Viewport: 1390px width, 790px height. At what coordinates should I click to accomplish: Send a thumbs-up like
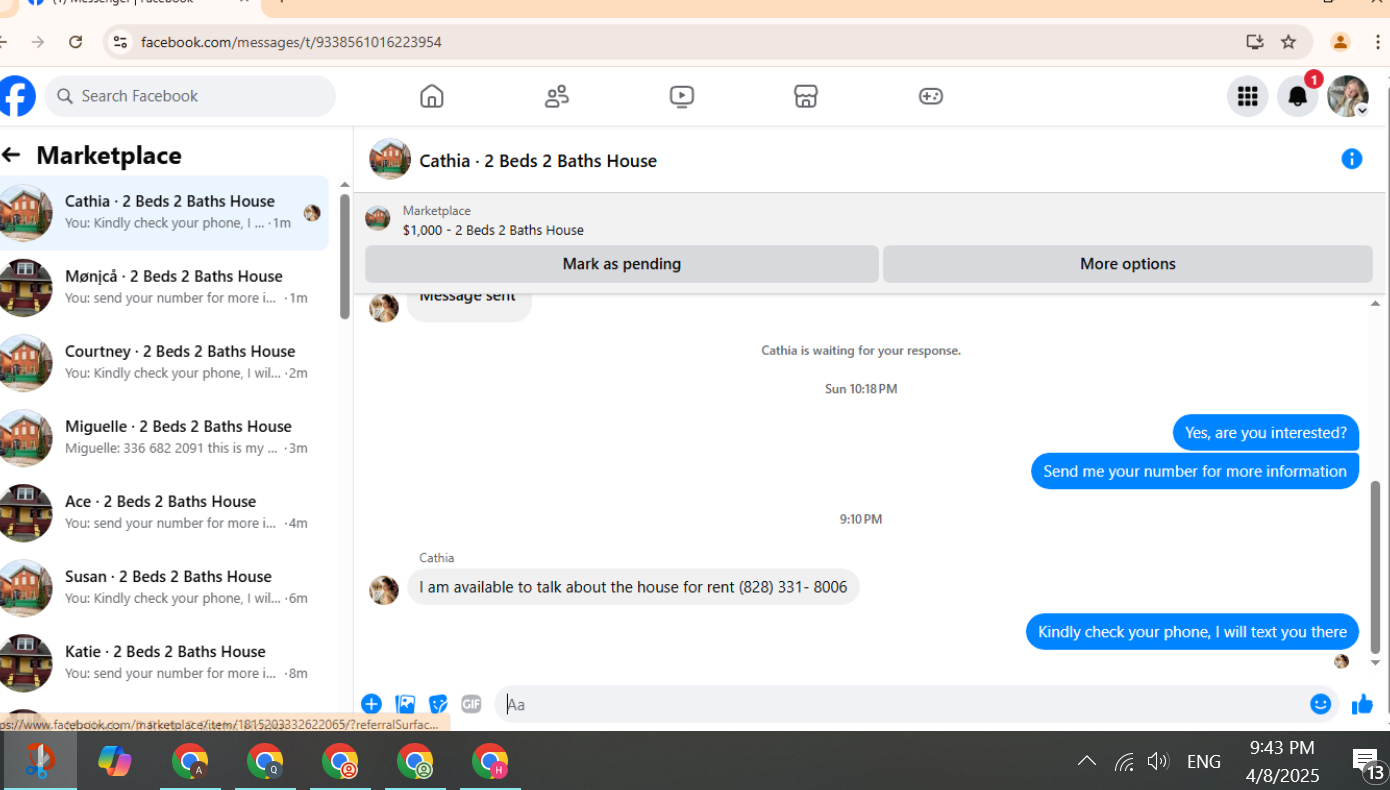click(1362, 704)
